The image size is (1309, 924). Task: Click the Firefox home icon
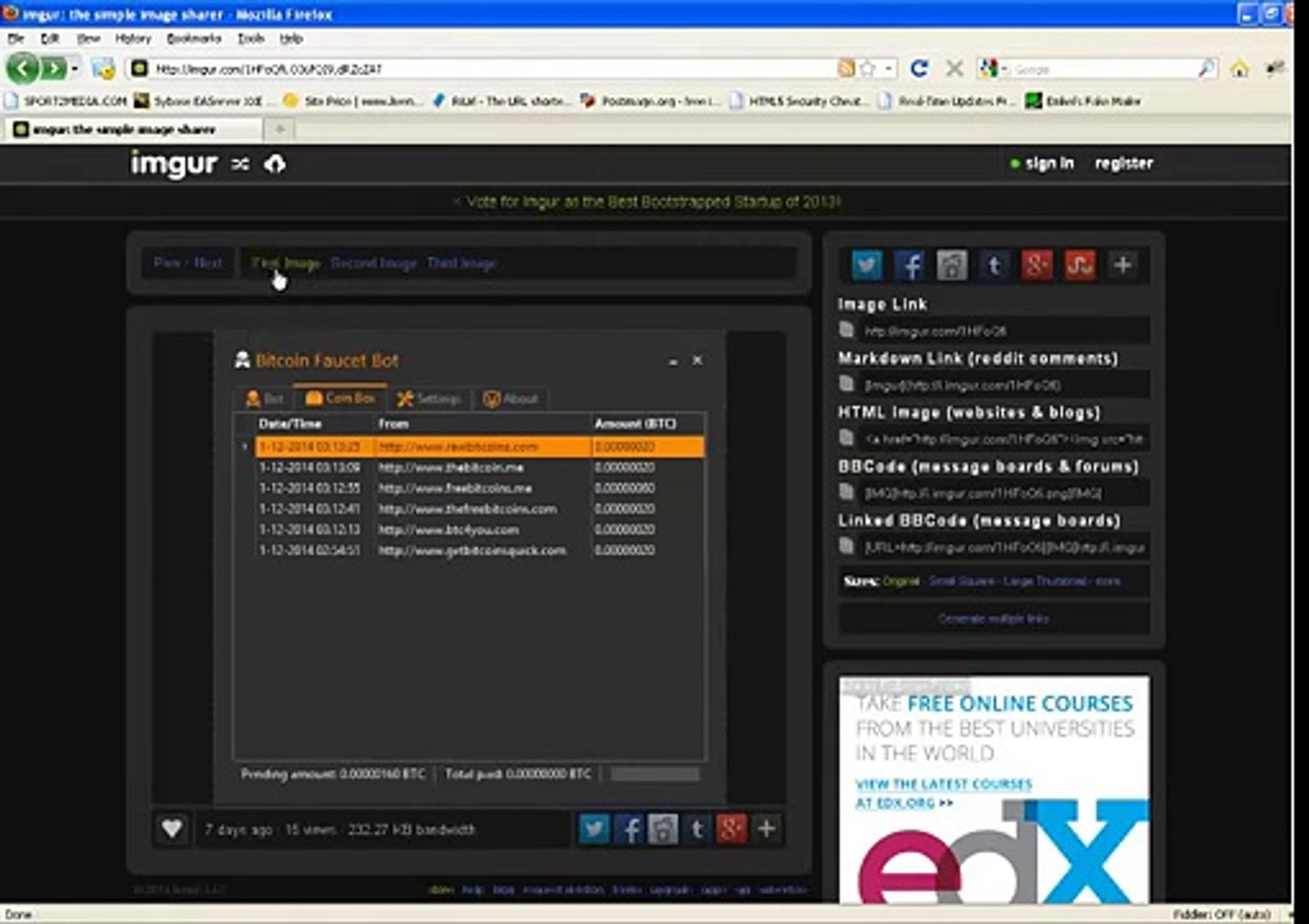coord(1240,68)
